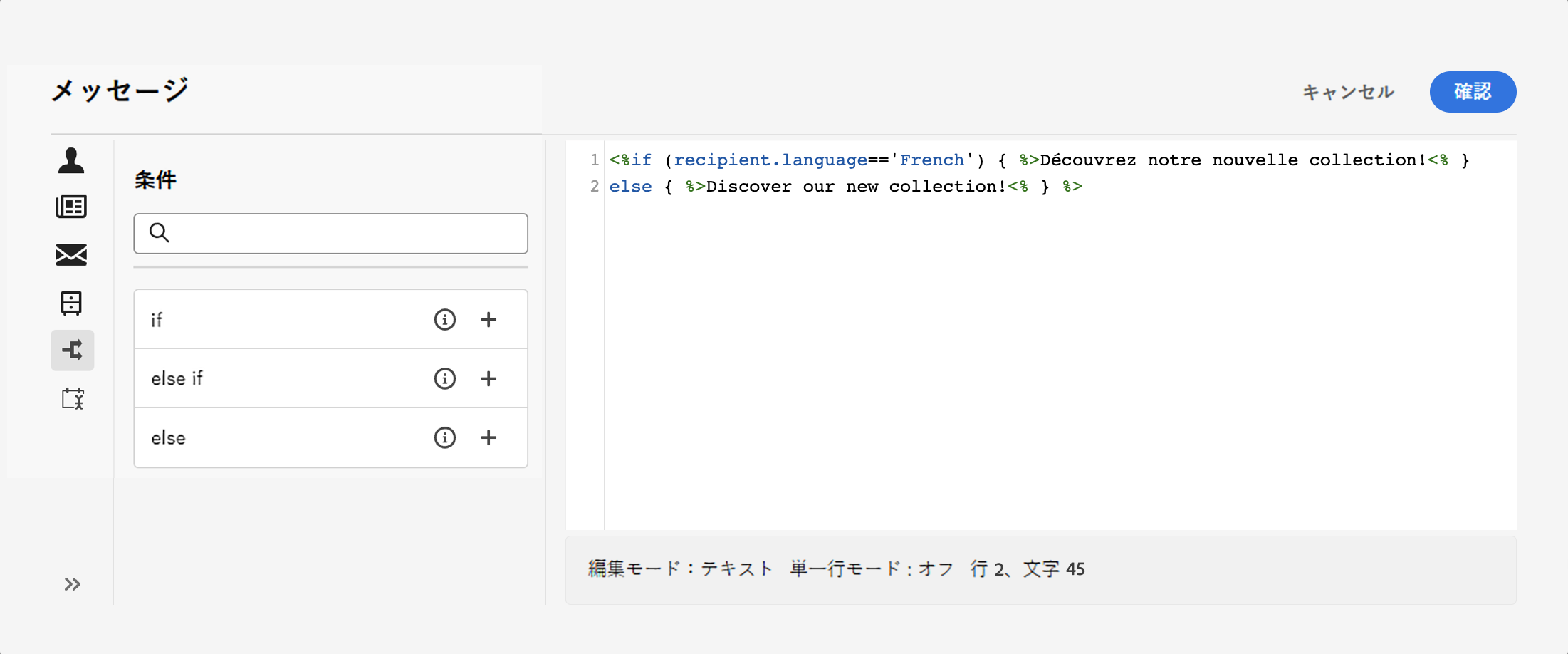Select the conditions branching icon
Viewport: 1568px width, 654px height.
72,350
